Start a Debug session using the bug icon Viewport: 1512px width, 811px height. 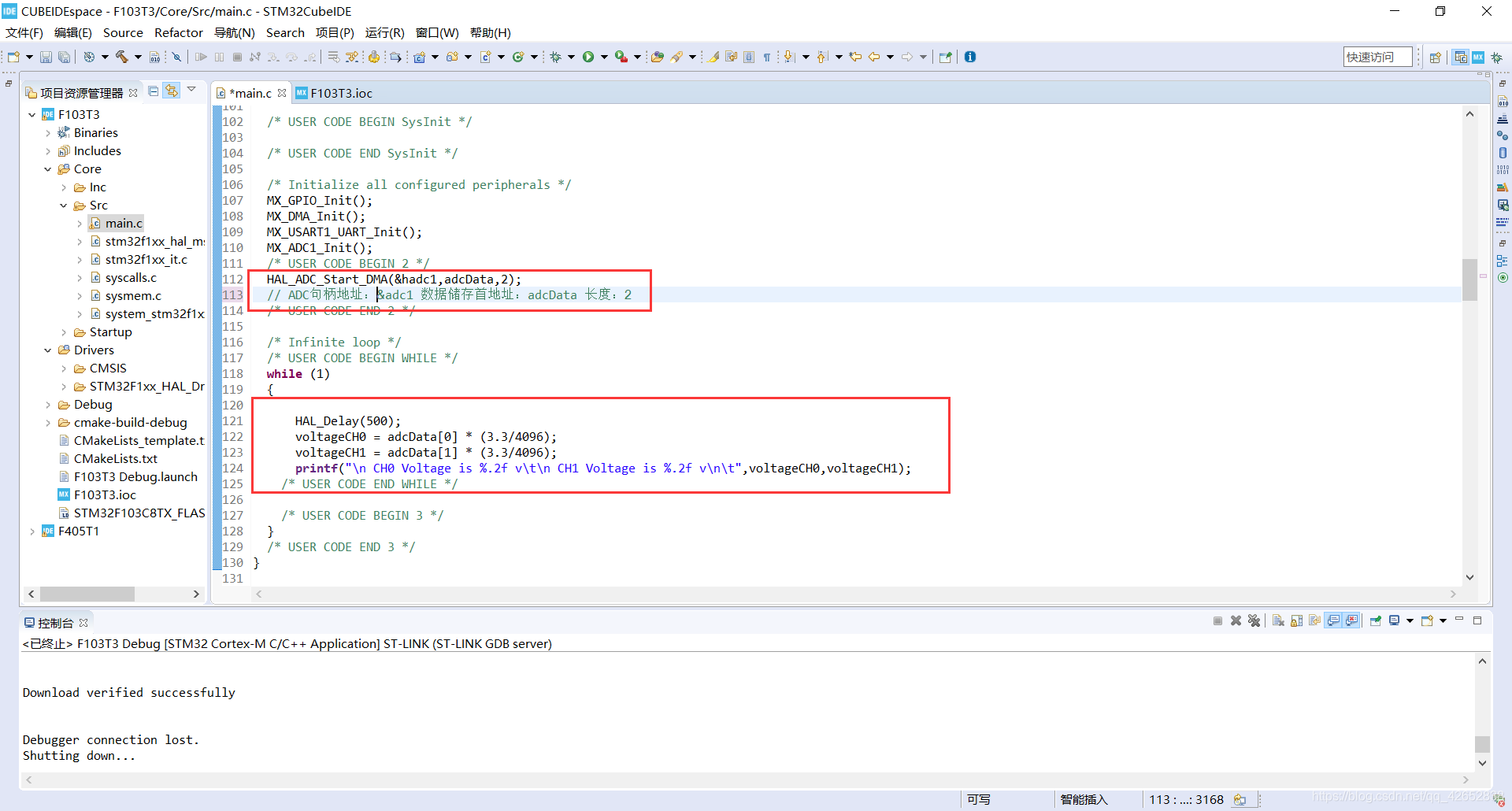tap(557, 57)
